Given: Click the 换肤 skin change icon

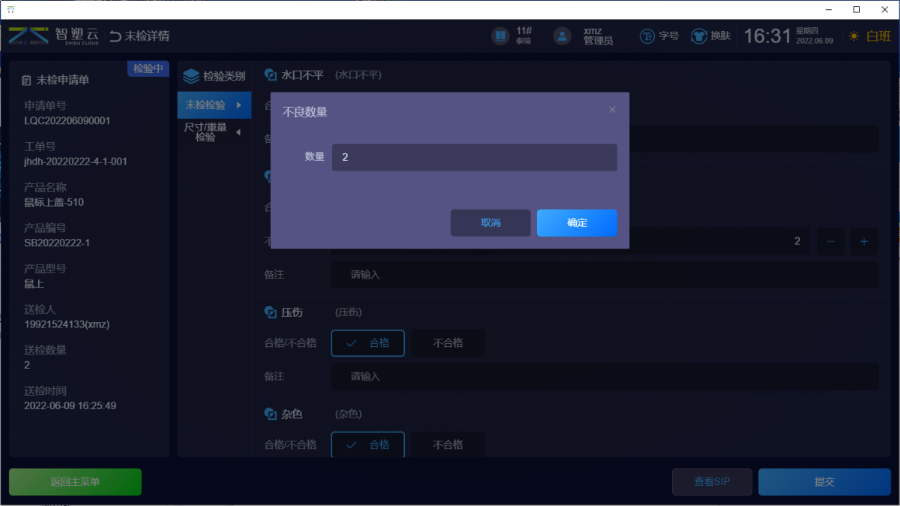Looking at the screenshot, I should 698,36.
